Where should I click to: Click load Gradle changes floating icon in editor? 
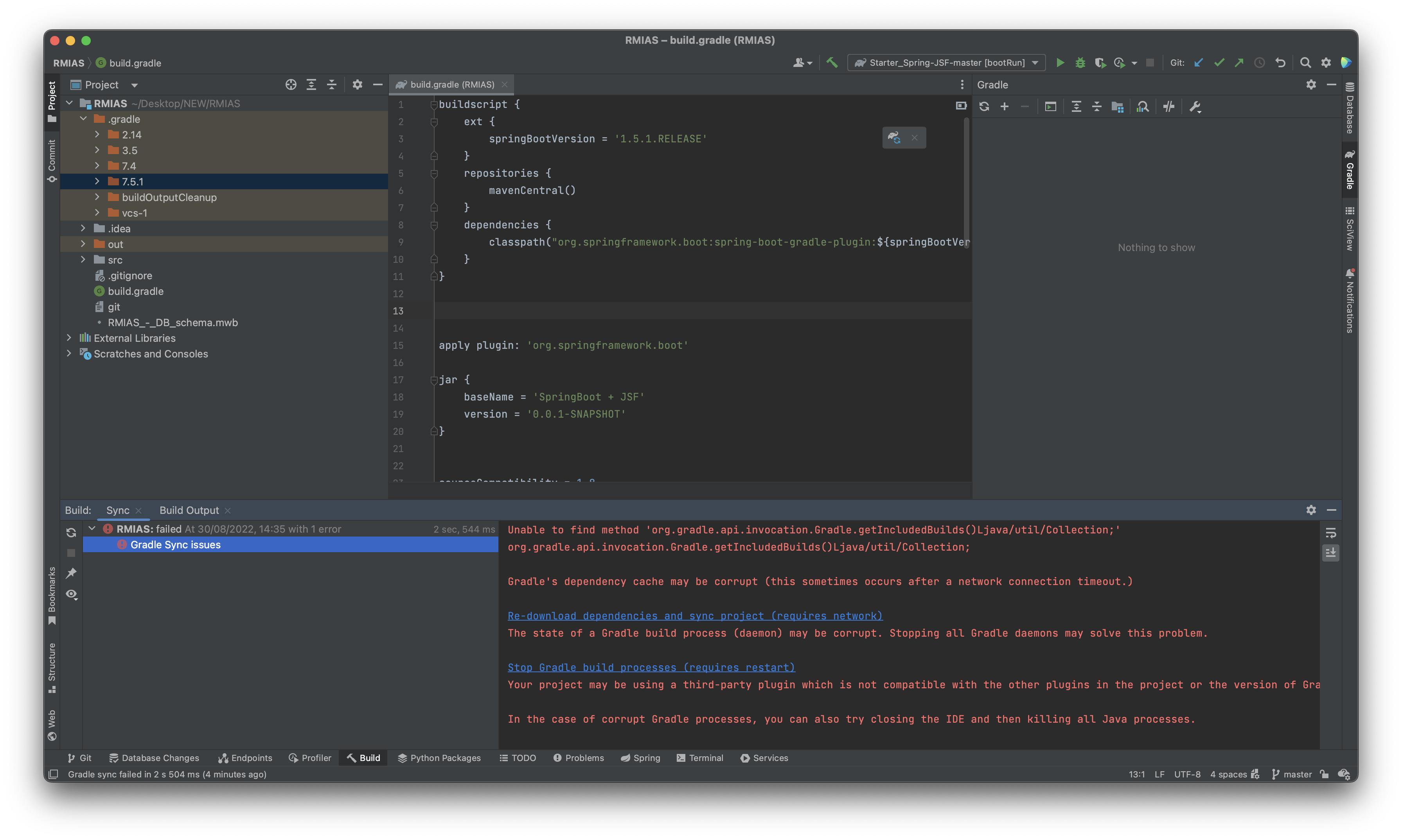pyautogui.click(x=894, y=138)
